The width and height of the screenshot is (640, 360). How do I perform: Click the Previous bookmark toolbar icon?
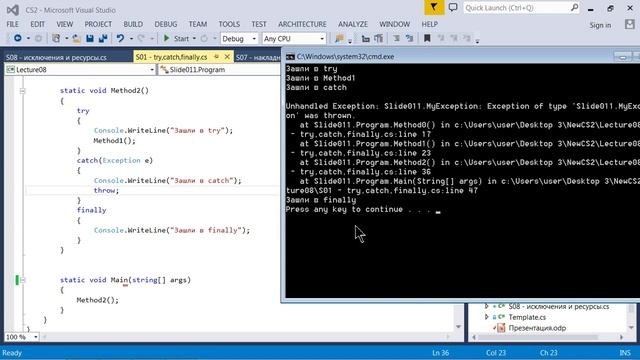click(x=441, y=38)
